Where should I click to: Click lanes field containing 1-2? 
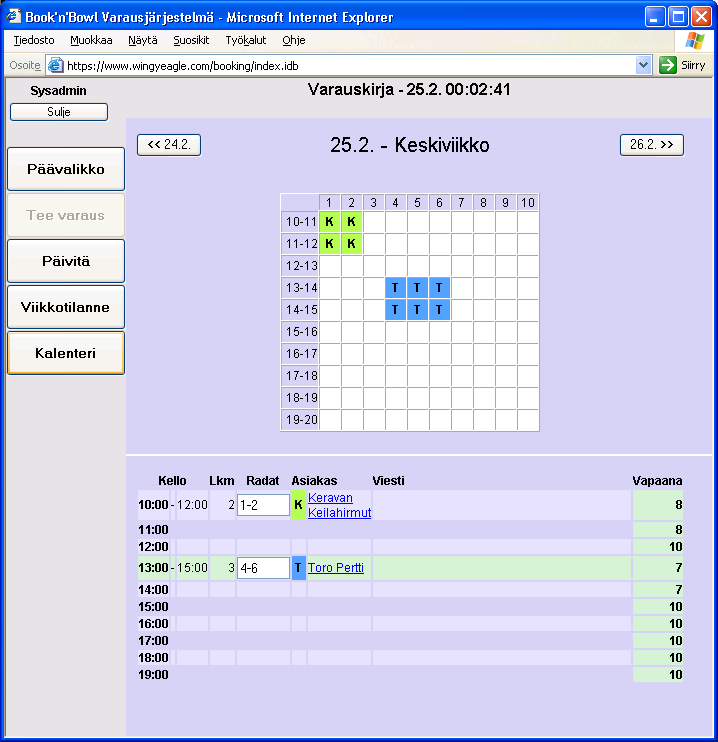point(263,505)
